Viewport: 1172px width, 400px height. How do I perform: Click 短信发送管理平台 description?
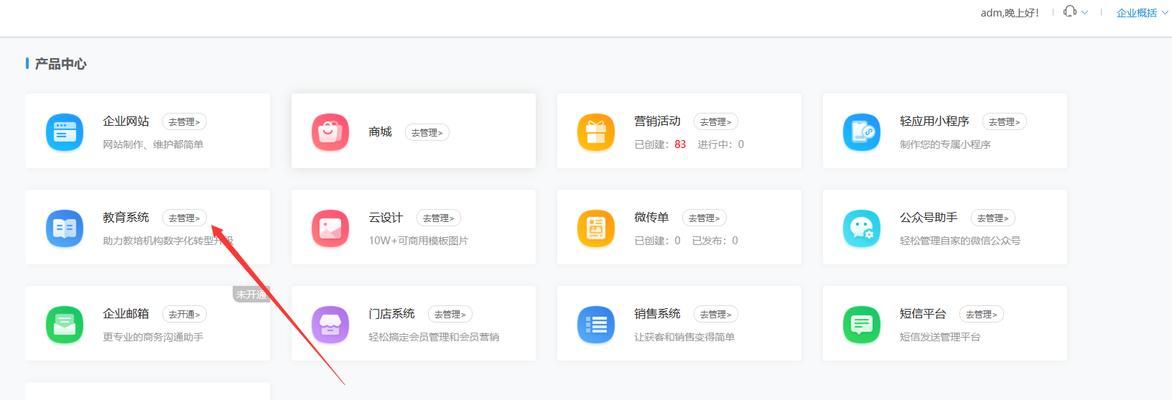click(940, 337)
